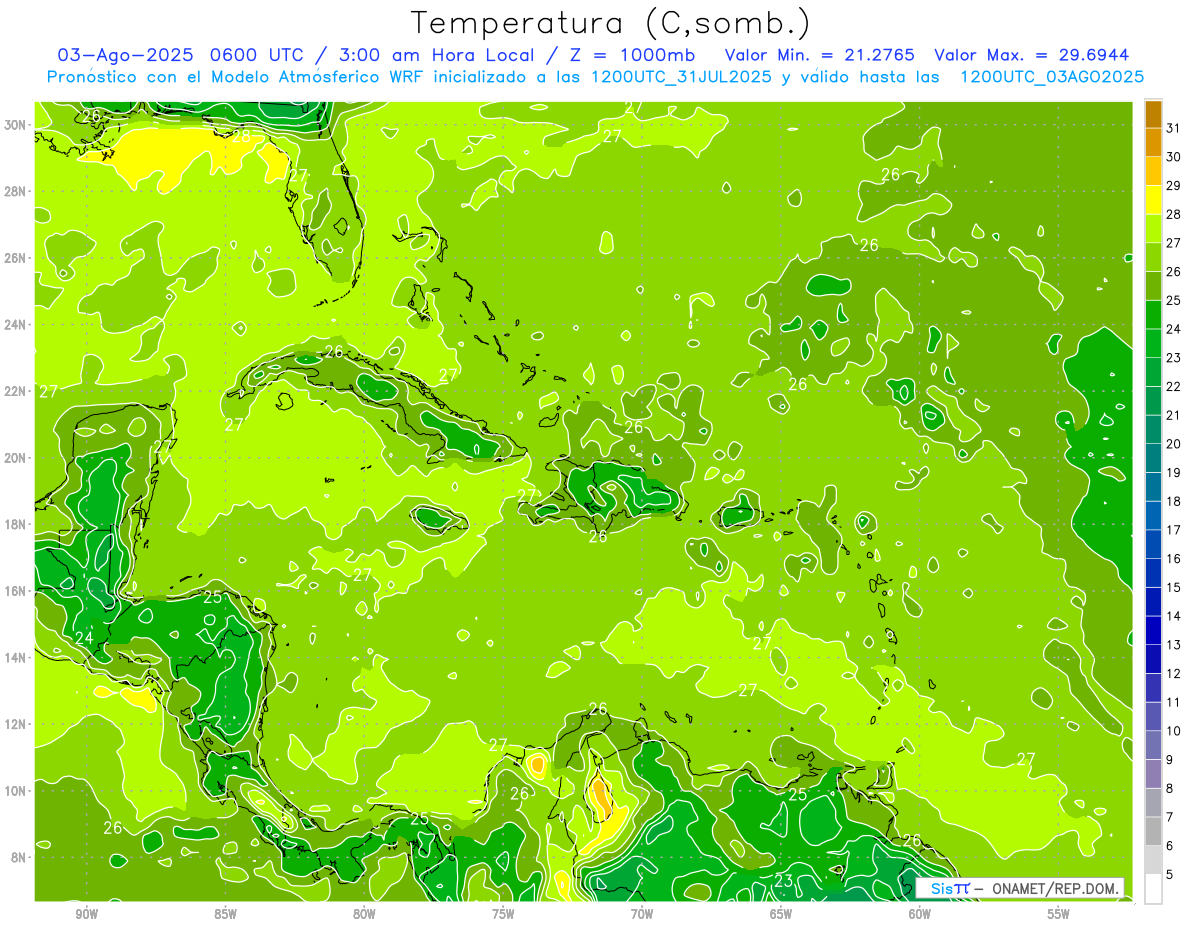Click the '22N' latitude axis label
The image size is (1200, 927).
tap(16, 391)
